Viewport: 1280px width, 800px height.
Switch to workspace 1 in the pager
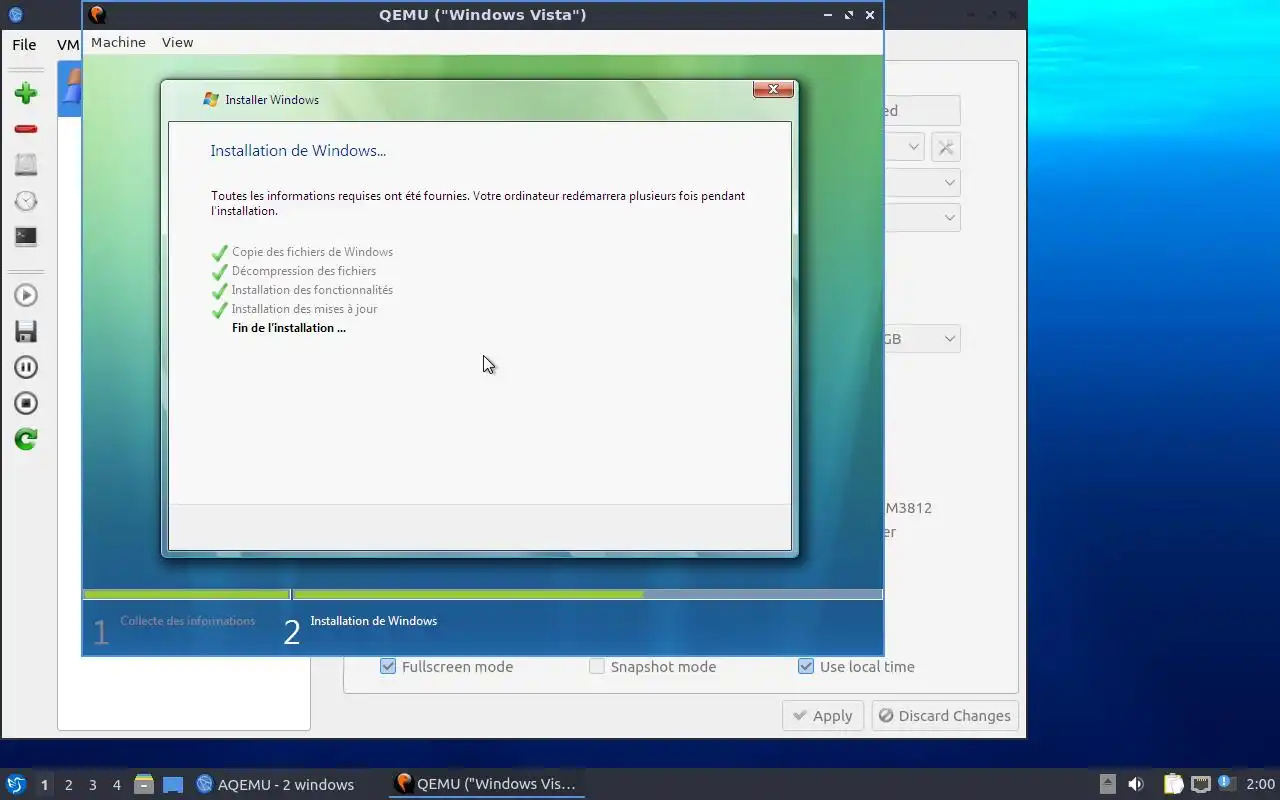click(x=44, y=785)
